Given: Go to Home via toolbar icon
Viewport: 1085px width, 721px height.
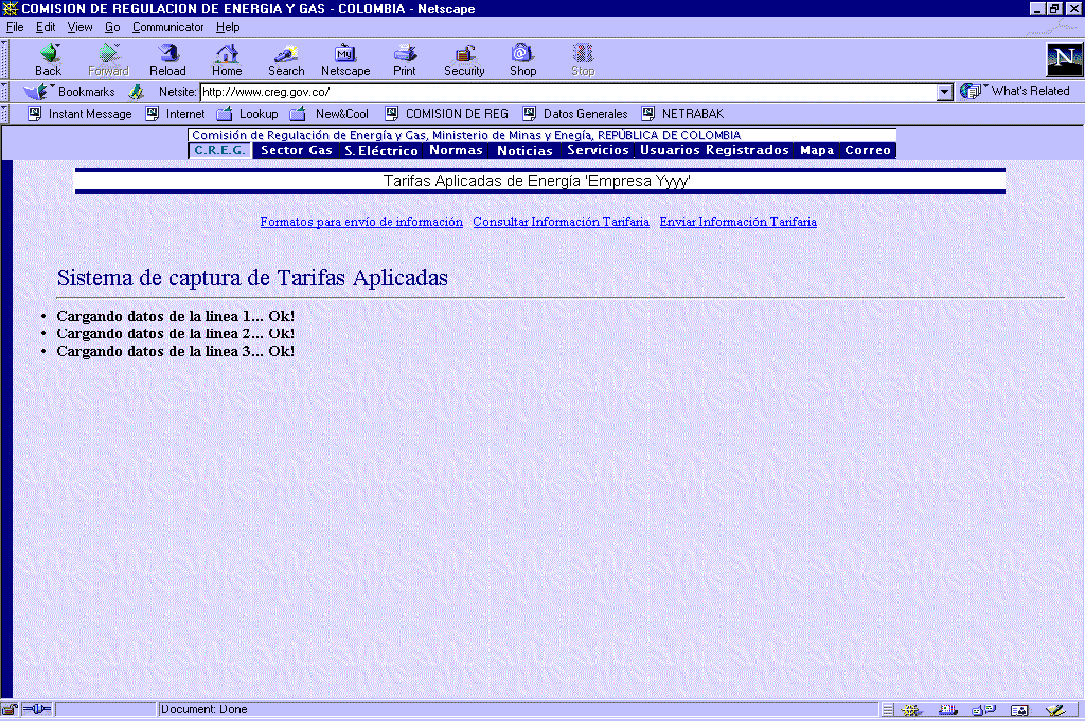Looking at the screenshot, I should pos(227,58).
